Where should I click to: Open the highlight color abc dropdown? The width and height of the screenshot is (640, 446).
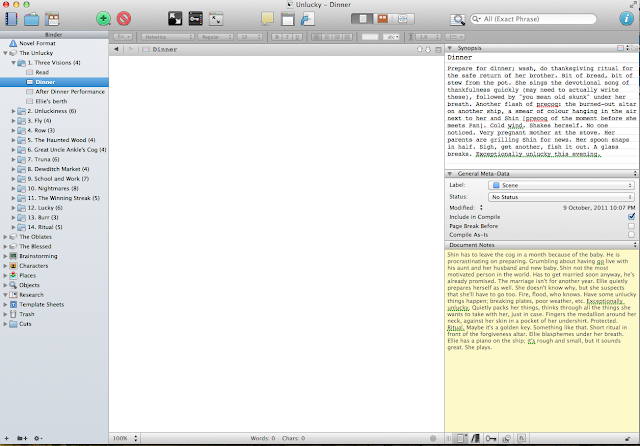pyautogui.click(x=391, y=37)
